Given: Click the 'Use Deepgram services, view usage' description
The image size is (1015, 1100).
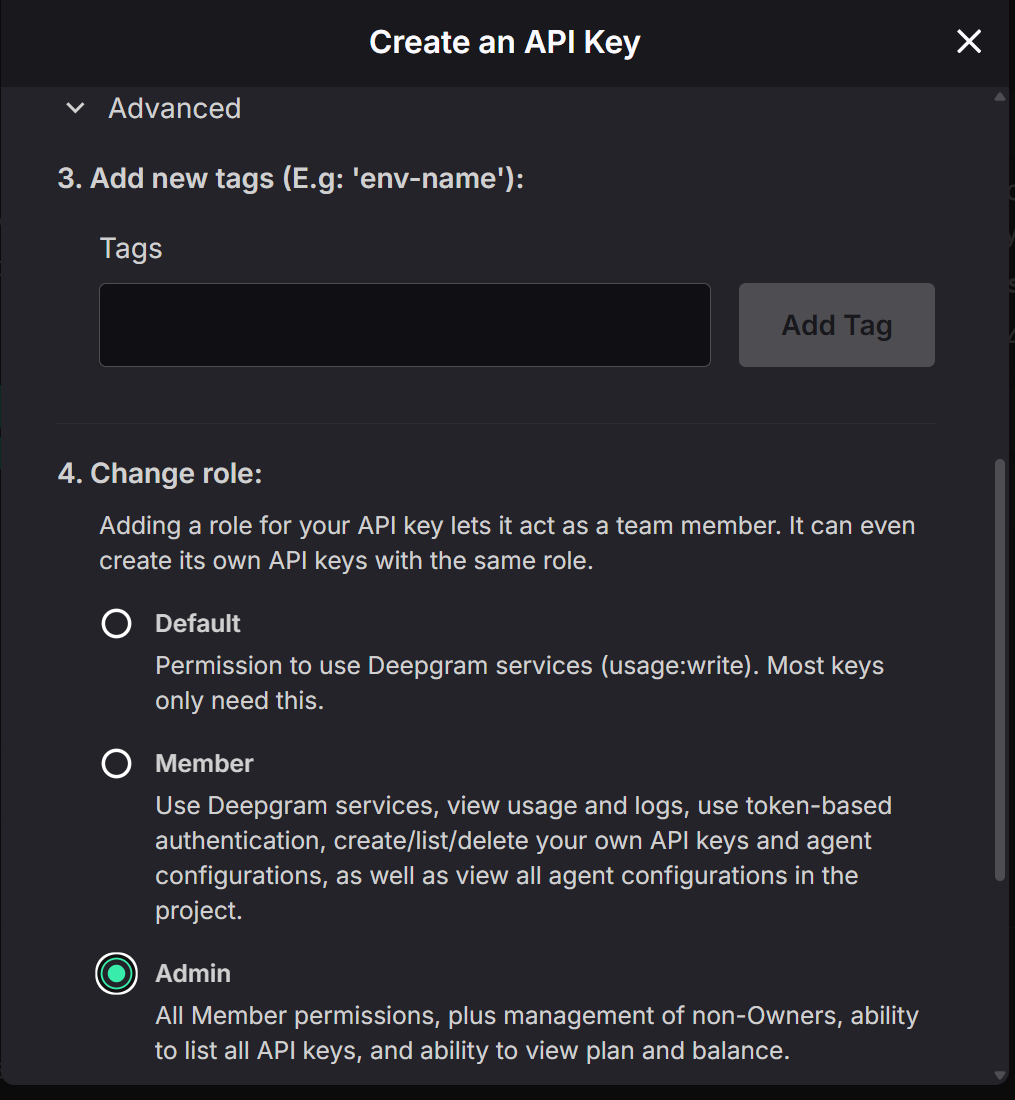Looking at the screenshot, I should [523, 858].
